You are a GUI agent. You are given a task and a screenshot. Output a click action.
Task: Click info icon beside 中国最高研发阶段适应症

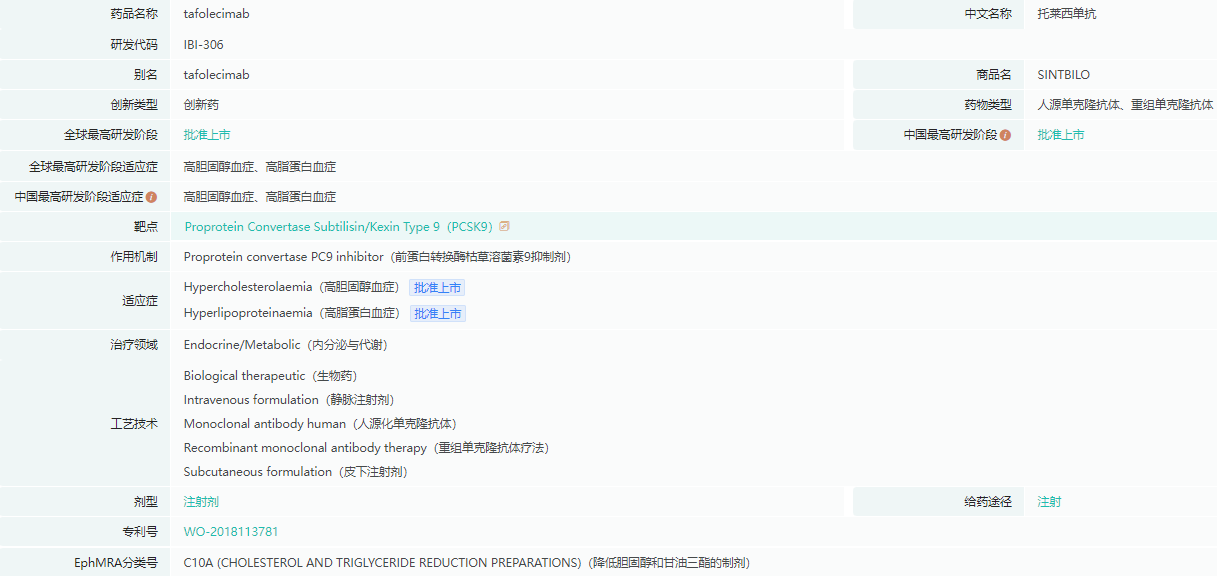pyautogui.click(x=152, y=197)
